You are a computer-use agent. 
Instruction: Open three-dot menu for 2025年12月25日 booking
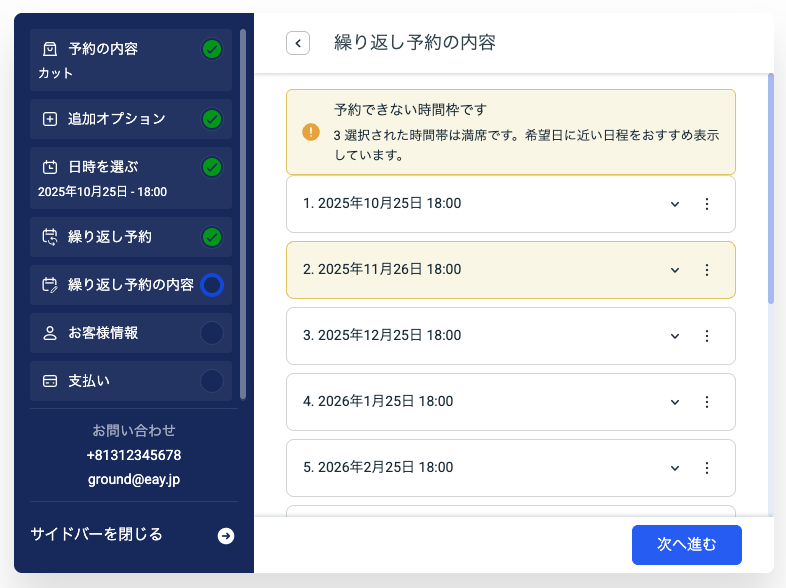tap(706, 336)
